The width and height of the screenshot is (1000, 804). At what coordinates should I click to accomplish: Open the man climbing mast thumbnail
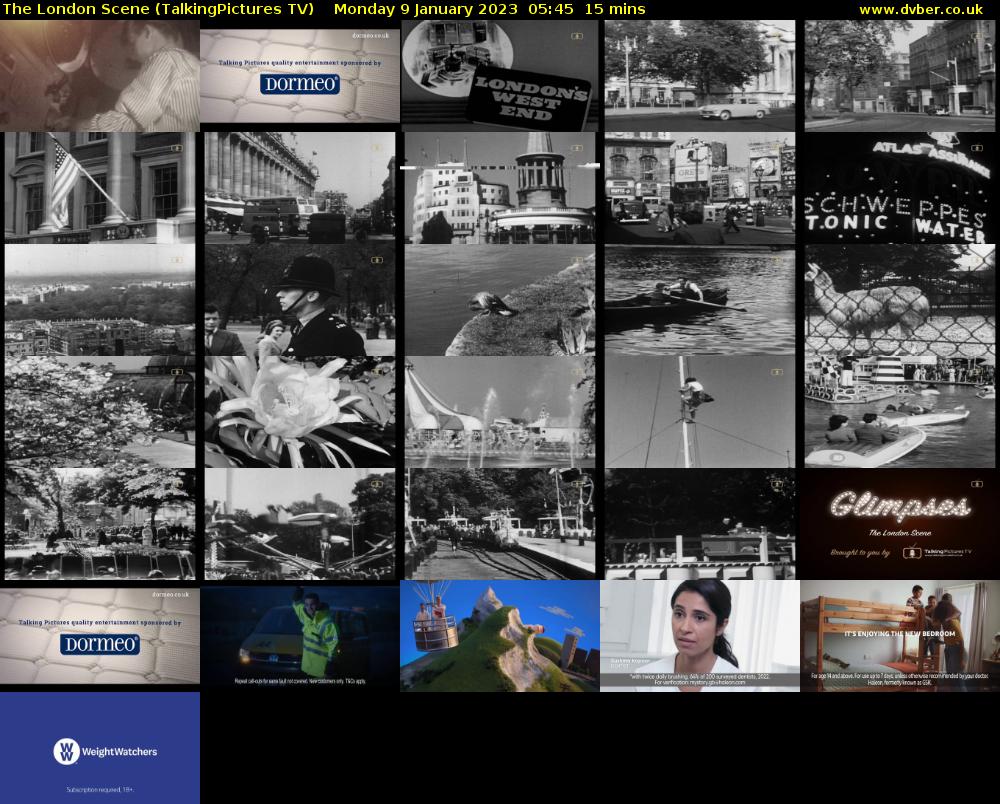pyautogui.click(x=700, y=412)
